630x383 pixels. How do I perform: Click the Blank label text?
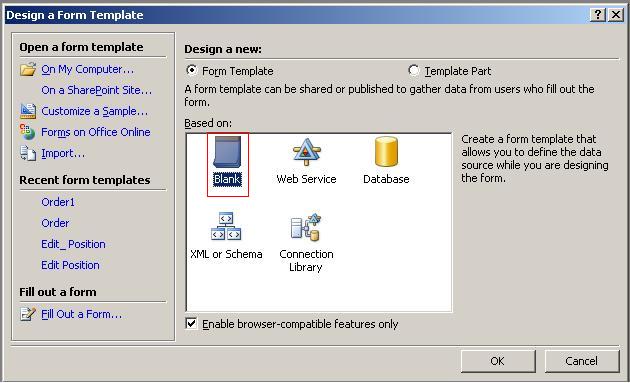[x=227, y=179]
